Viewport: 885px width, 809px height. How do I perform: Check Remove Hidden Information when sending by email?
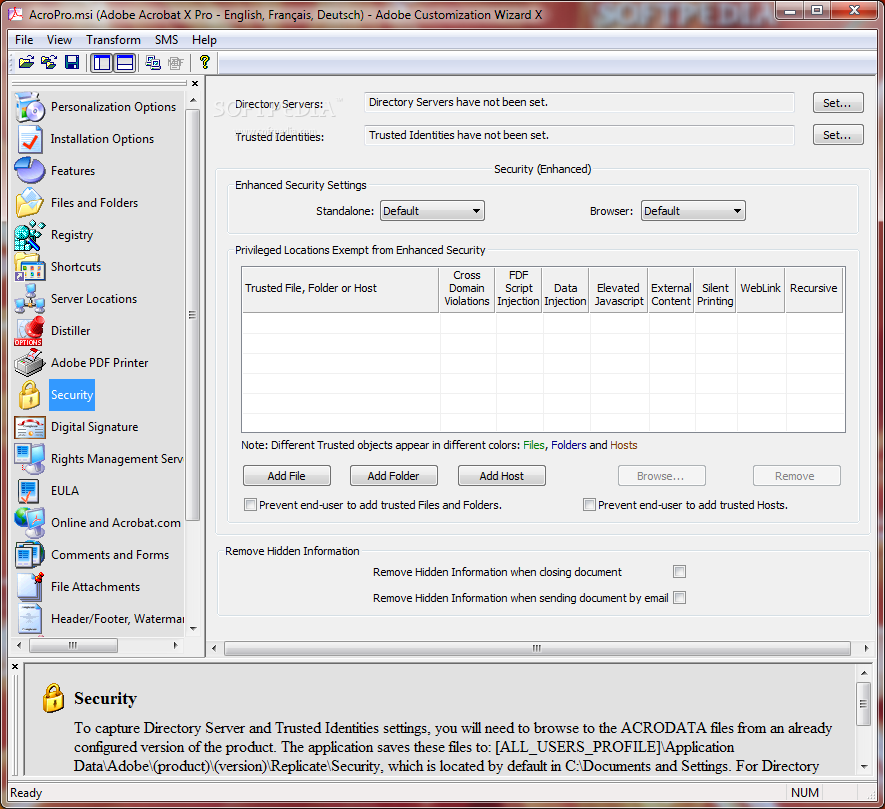(680, 597)
